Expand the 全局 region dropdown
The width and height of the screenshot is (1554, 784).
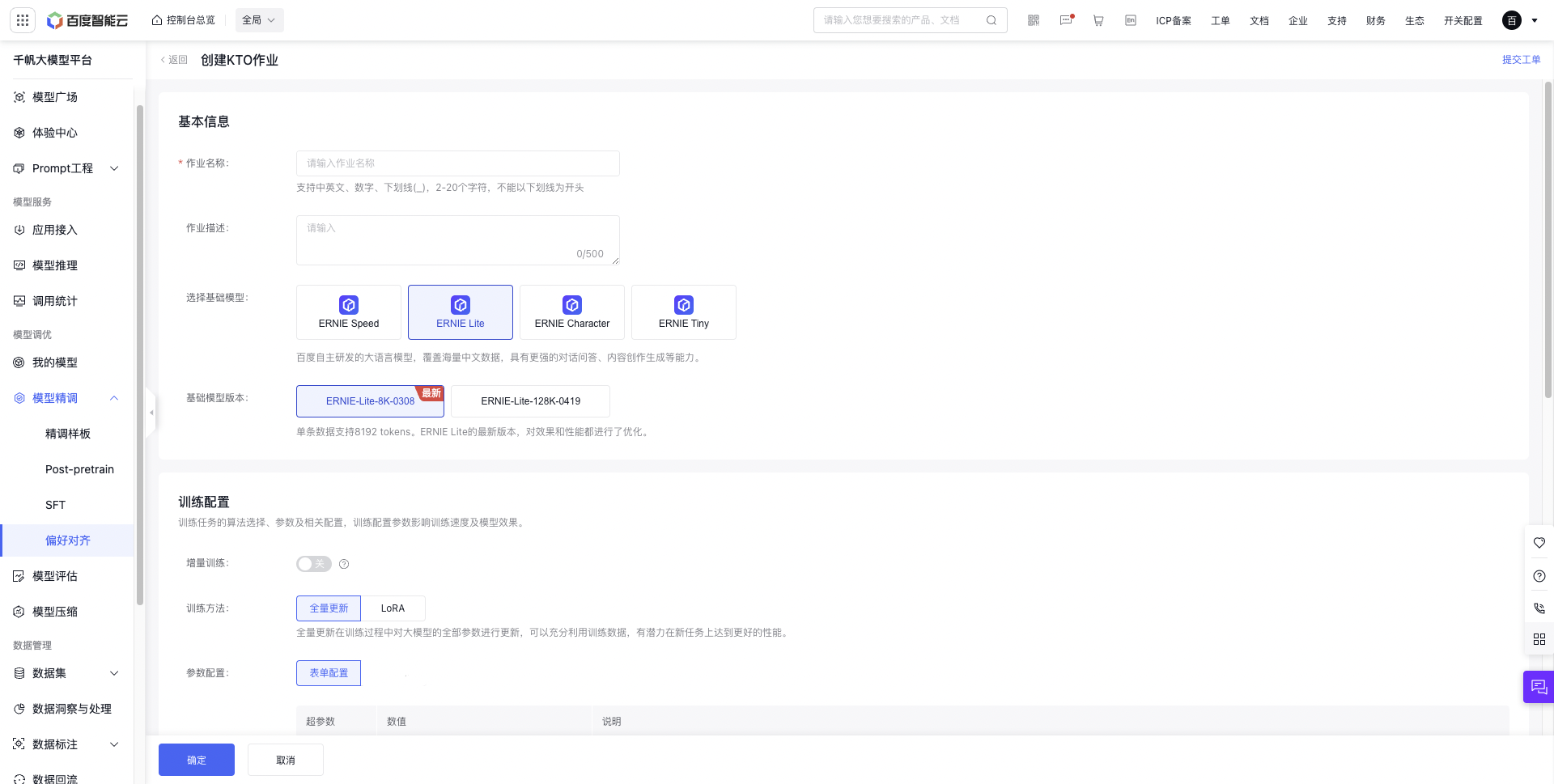259,20
